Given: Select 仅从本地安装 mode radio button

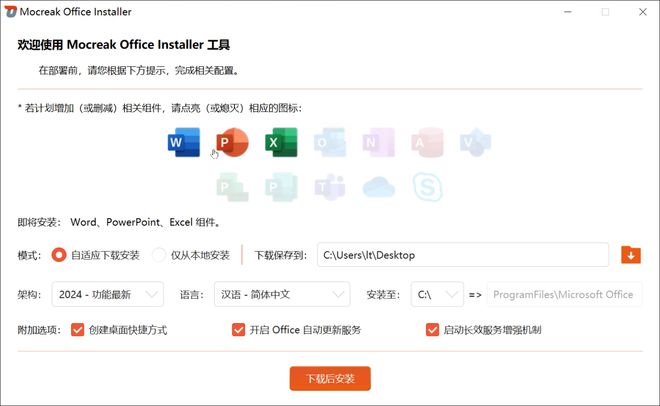Looking at the screenshot, I should [x=159, y=255].
